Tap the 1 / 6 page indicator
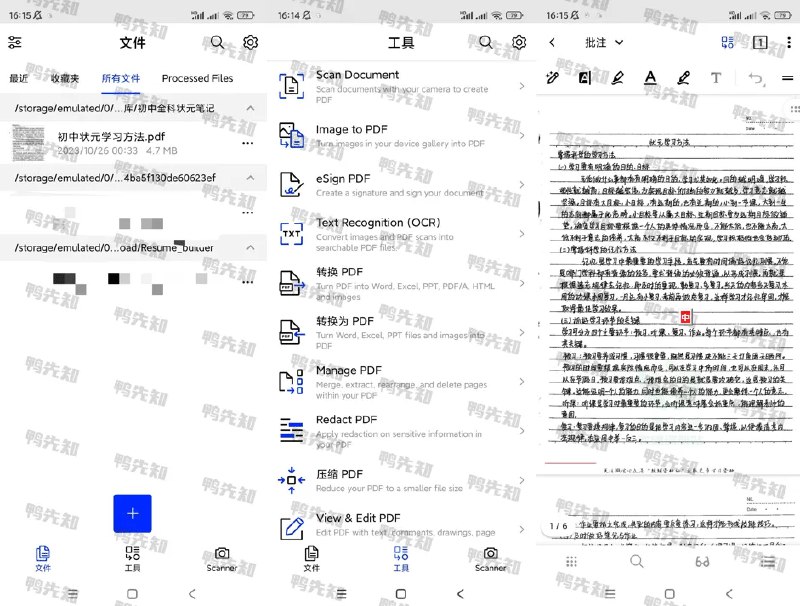The height and width of the screenshot is (606, 800). click(558, 526)
